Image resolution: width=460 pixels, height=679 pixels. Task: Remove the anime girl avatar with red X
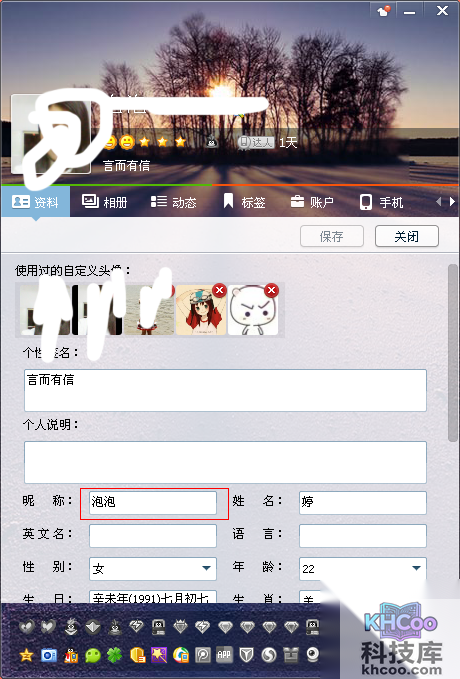(x=220, y=290)
